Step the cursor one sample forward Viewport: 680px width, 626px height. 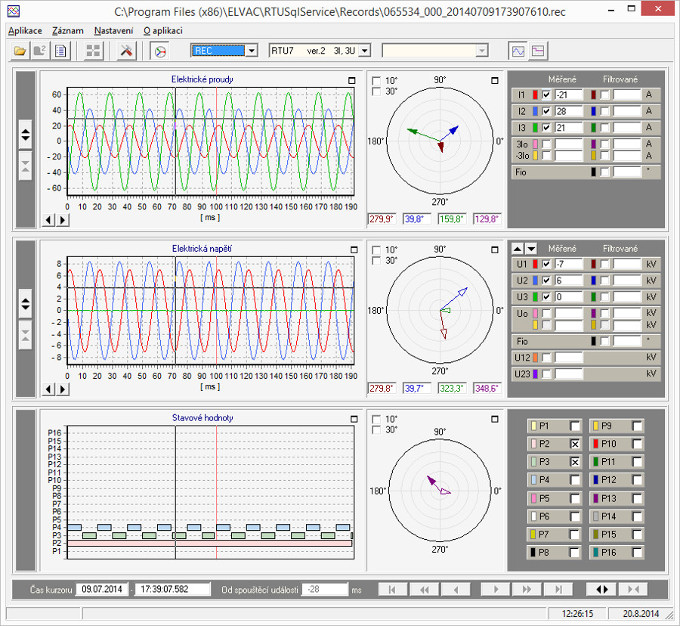coord(496,590)
